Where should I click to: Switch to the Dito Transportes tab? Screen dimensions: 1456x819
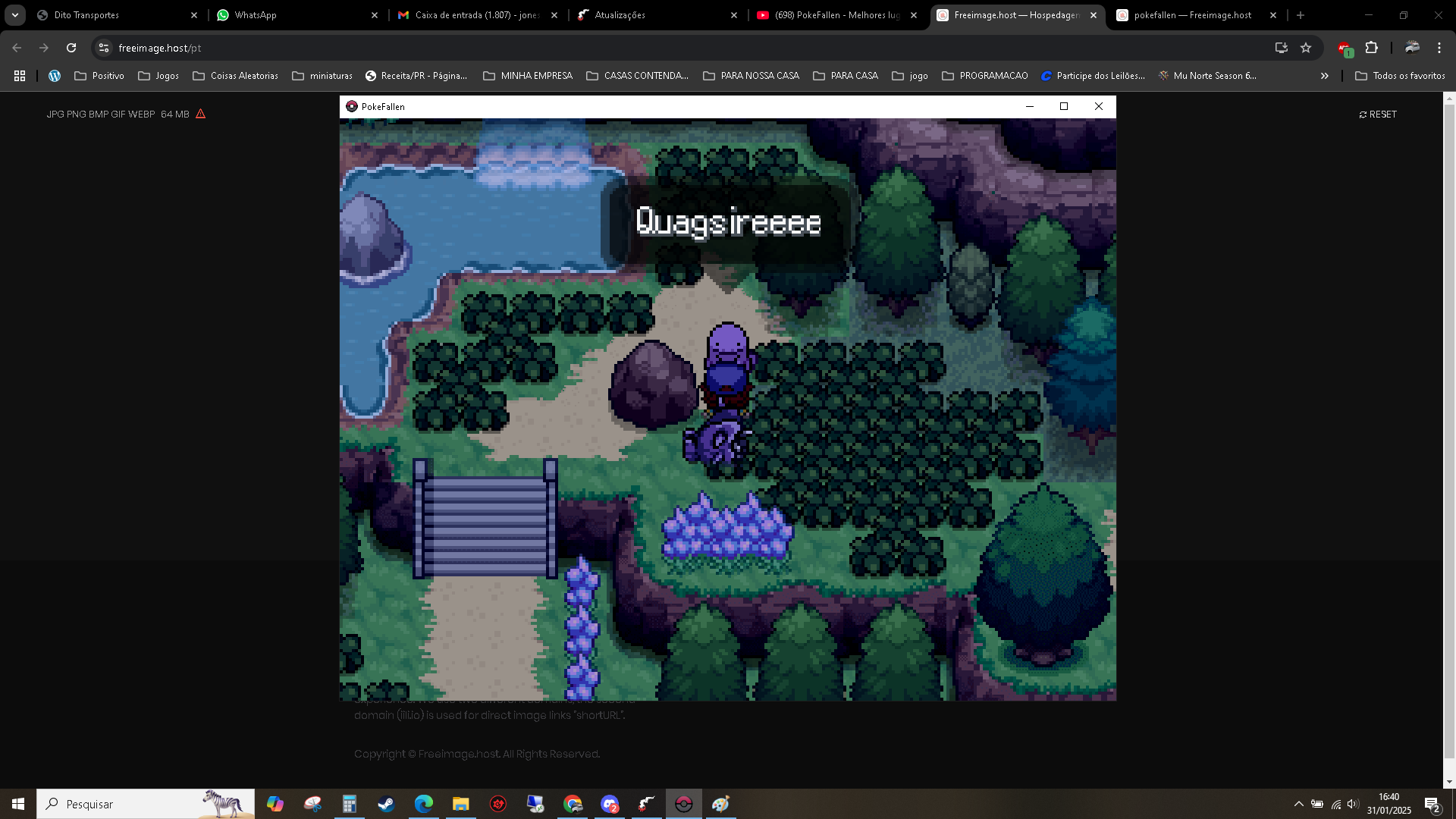coord(117,15)
